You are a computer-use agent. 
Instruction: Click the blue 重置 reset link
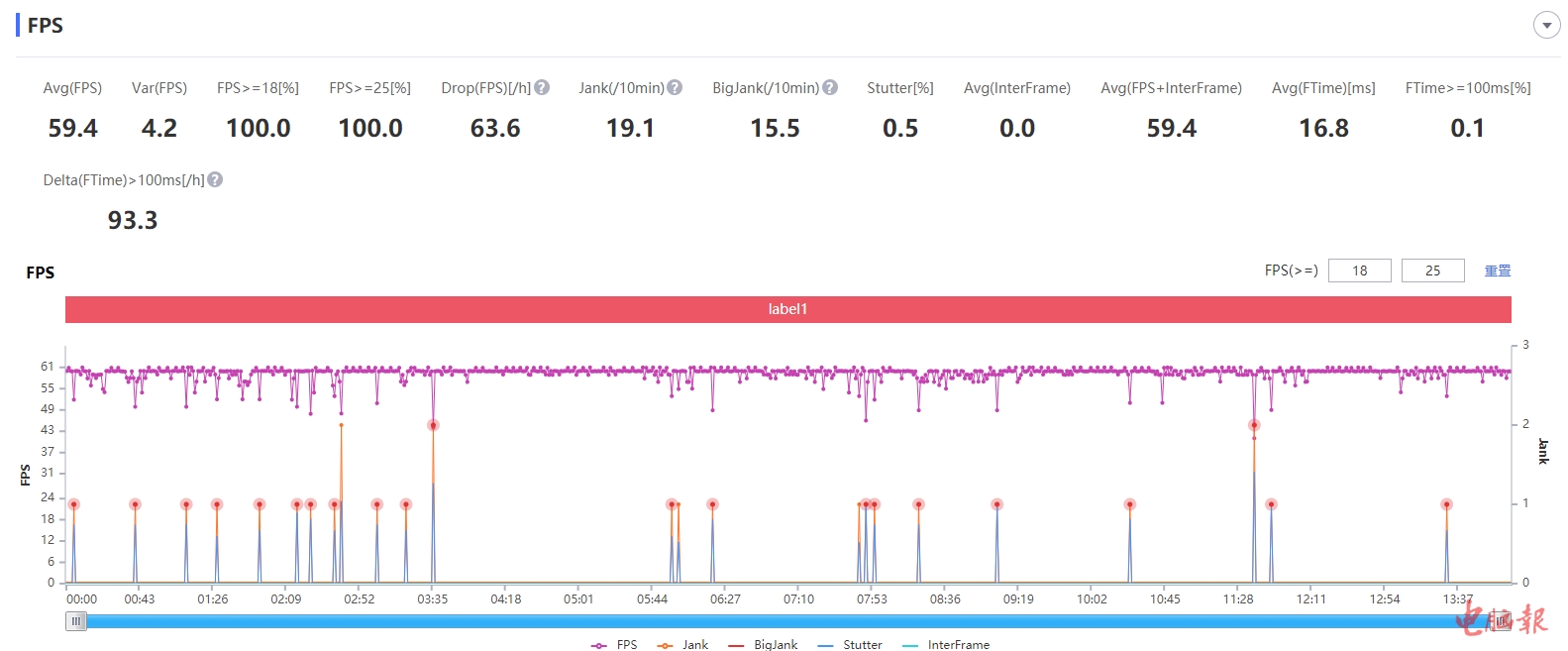point(1497,271)
